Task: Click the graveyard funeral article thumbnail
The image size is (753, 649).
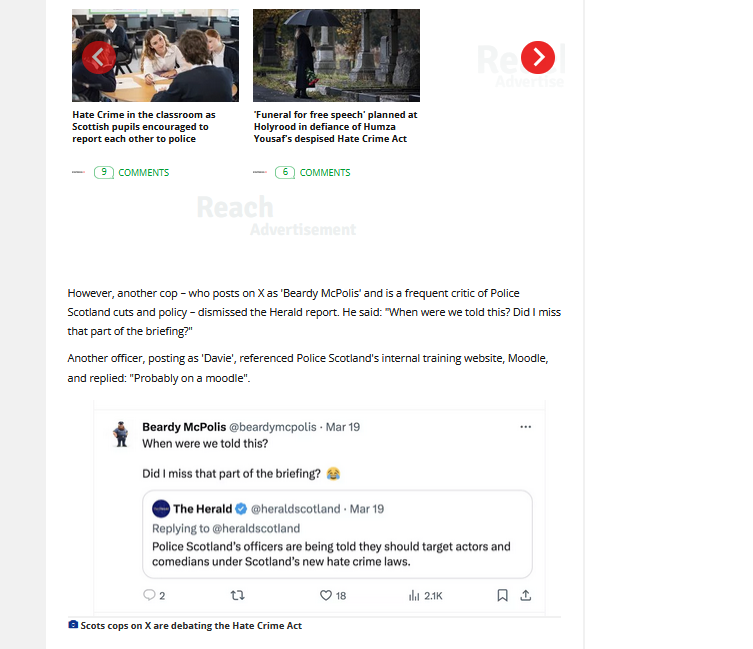Action: (336, 55)
